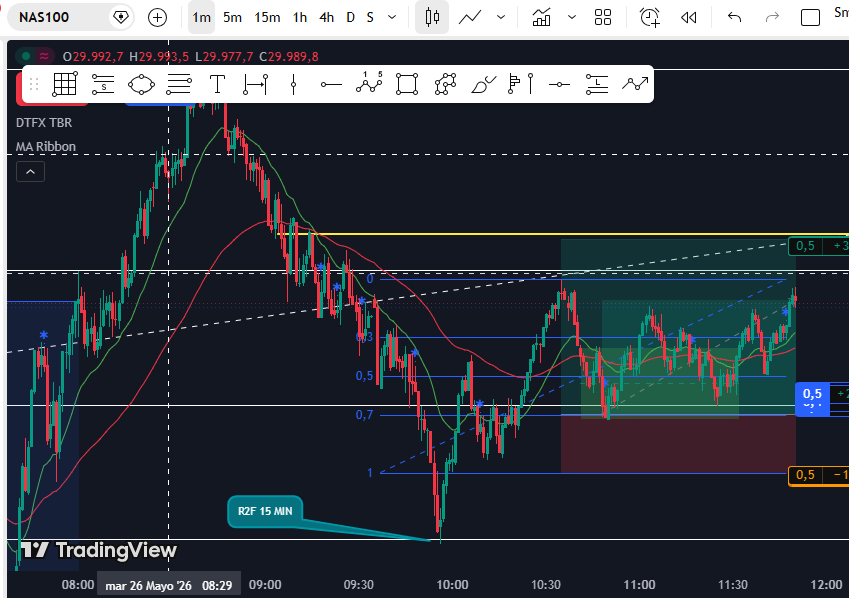This screenshot has width=849, height=598.
Task: Click the Fib 0,7 level label
Action: pos(364,415)
